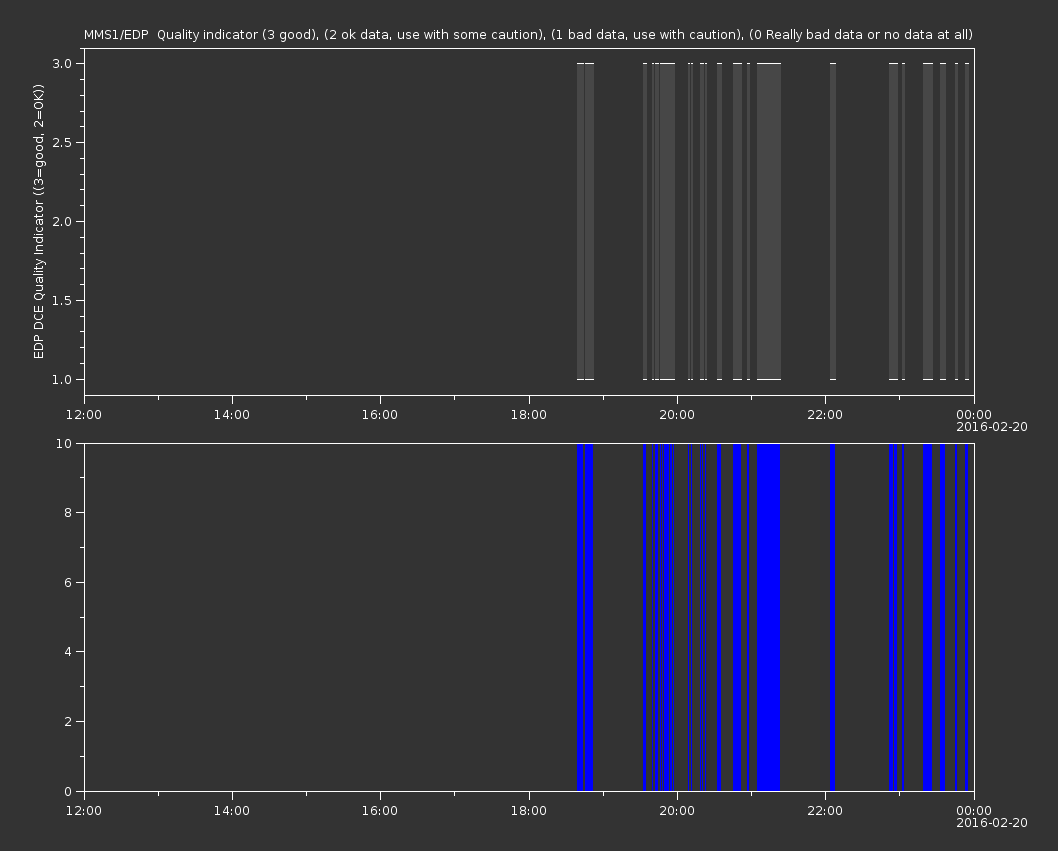This screenshot has width=1058, height=851.
Task: Click the 6 tick label on bottom plot
Action: pos(68,582)
